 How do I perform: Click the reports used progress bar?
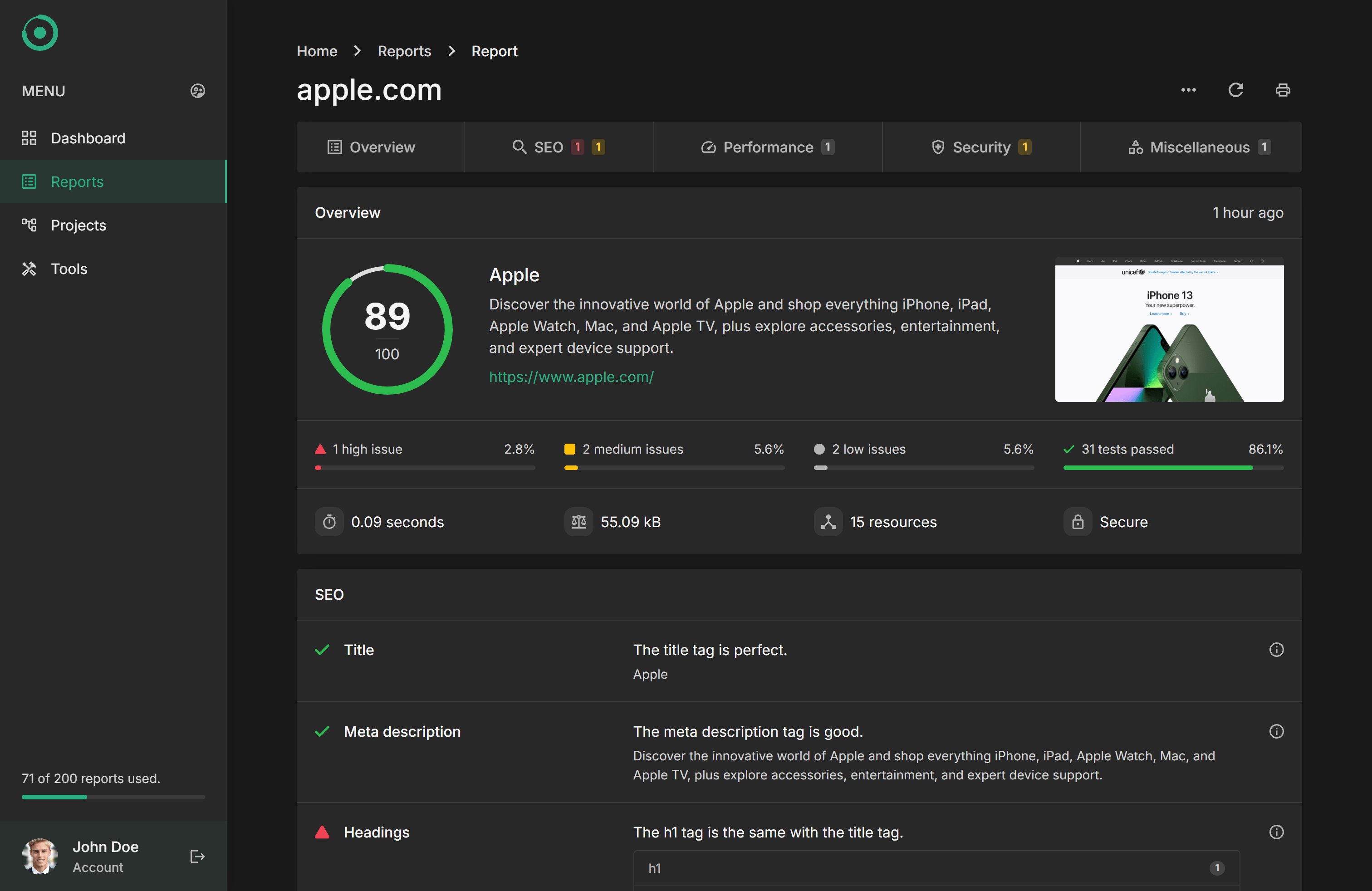tap(113, 797)
